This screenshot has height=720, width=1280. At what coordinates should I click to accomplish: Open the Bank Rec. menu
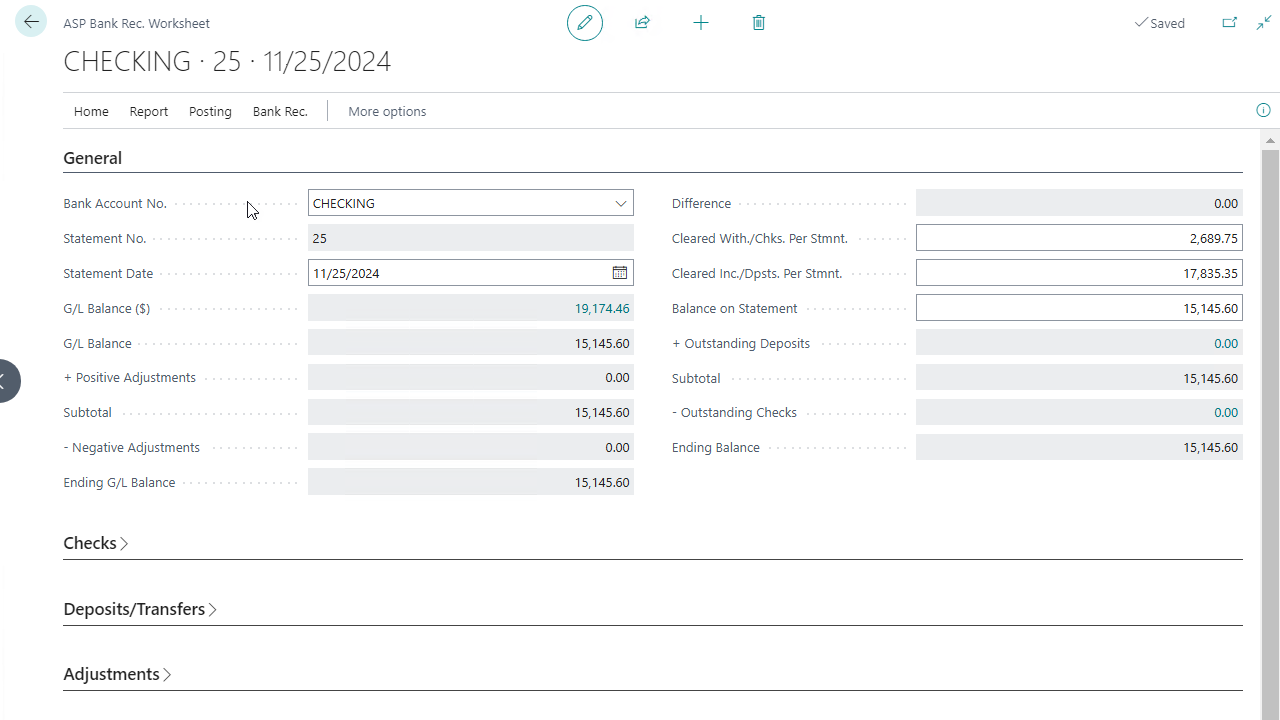(280, 111)
